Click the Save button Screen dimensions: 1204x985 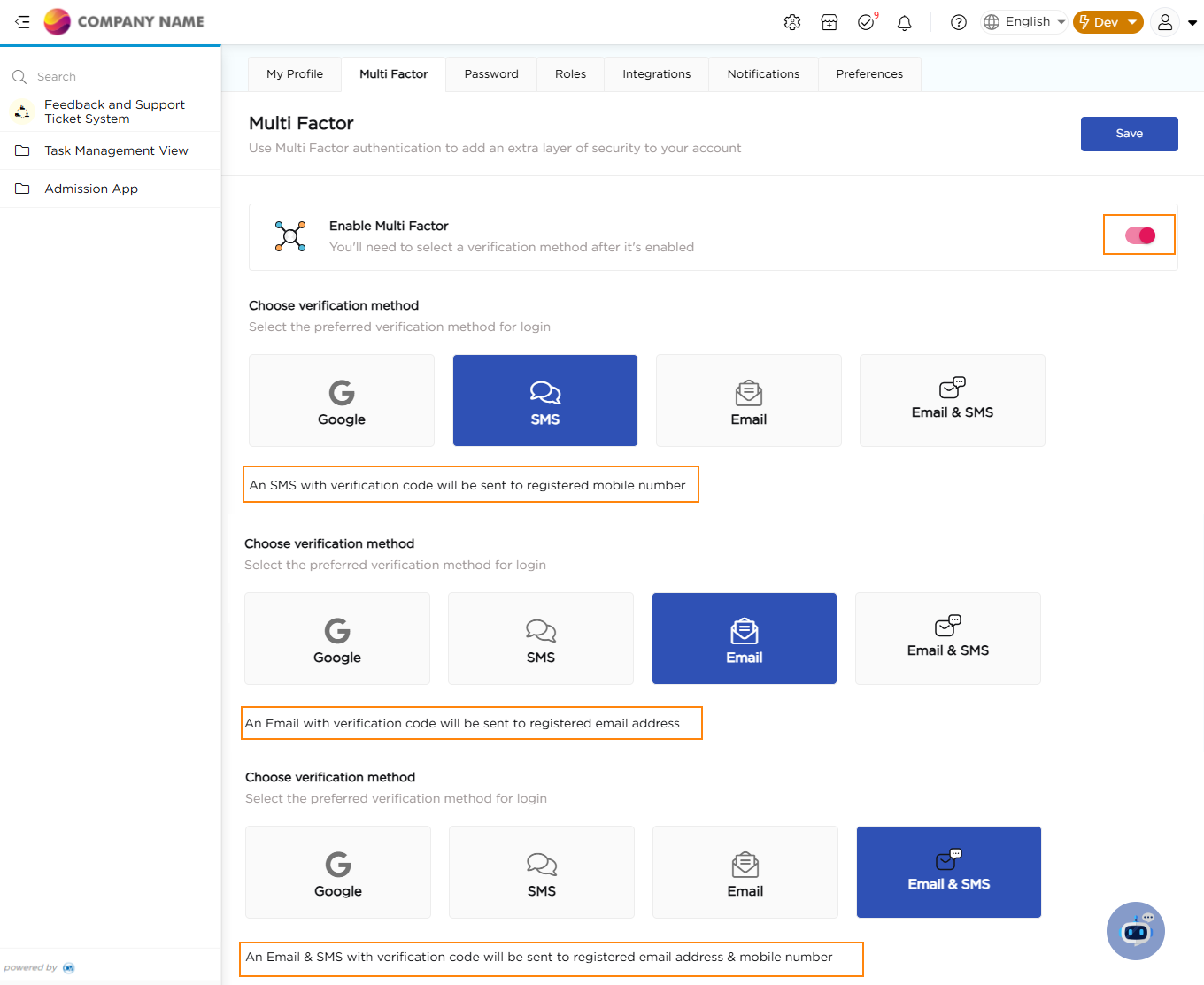[x=1129, y=134]
